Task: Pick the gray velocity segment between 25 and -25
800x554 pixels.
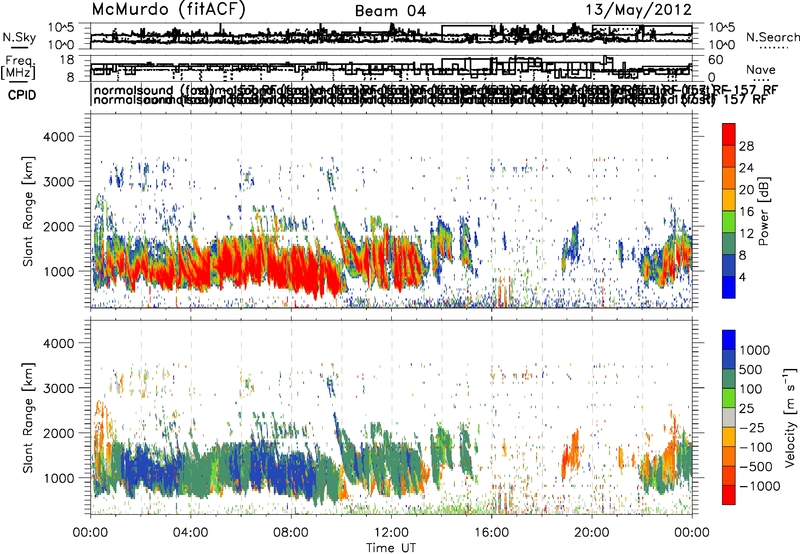Action: tap(729, 417)
